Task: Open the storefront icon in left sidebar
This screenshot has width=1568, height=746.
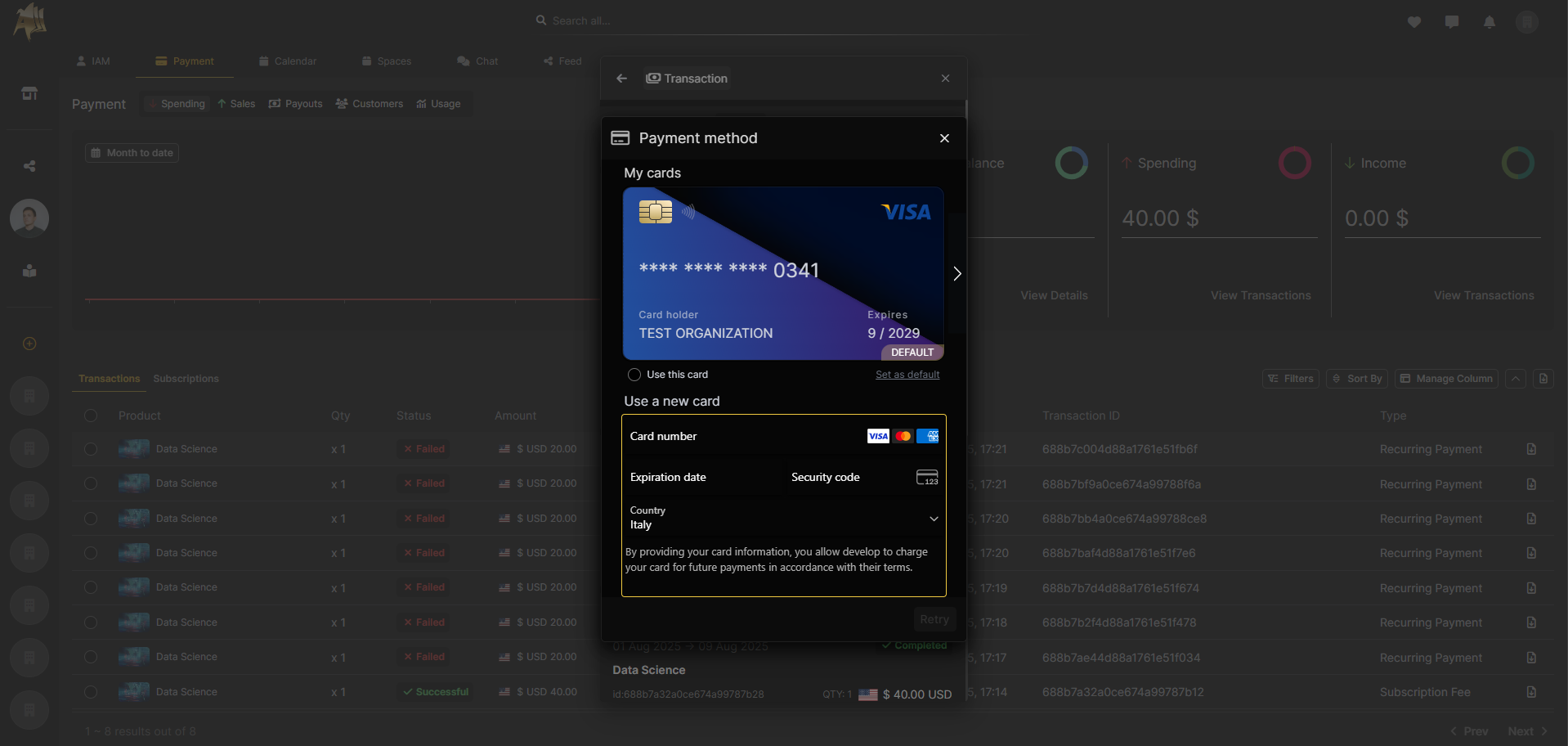Action: pyautogui.click(x=29, y=93)
